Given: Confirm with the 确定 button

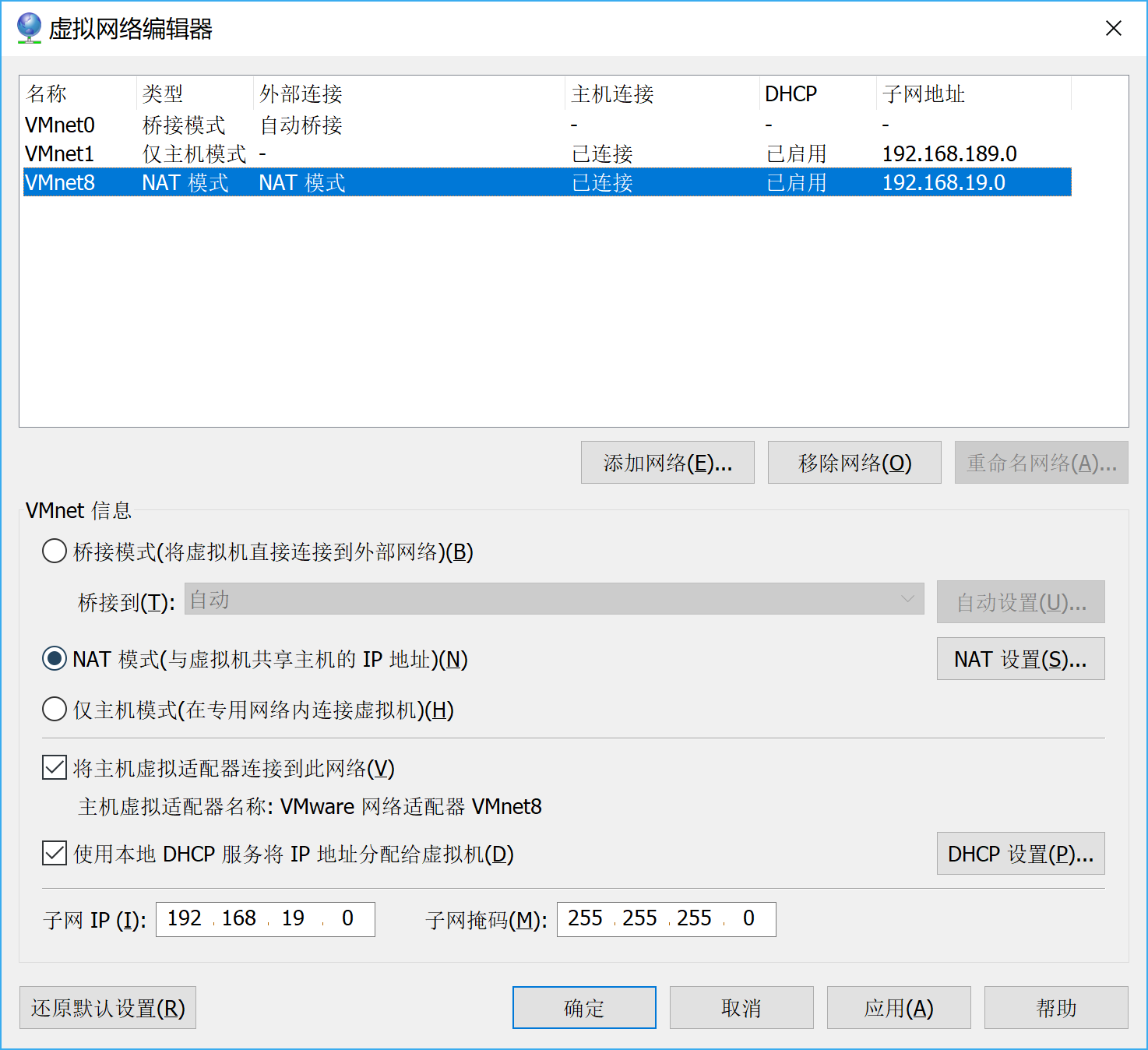Looking at the screenshot, I should (x=584, y=1008).
